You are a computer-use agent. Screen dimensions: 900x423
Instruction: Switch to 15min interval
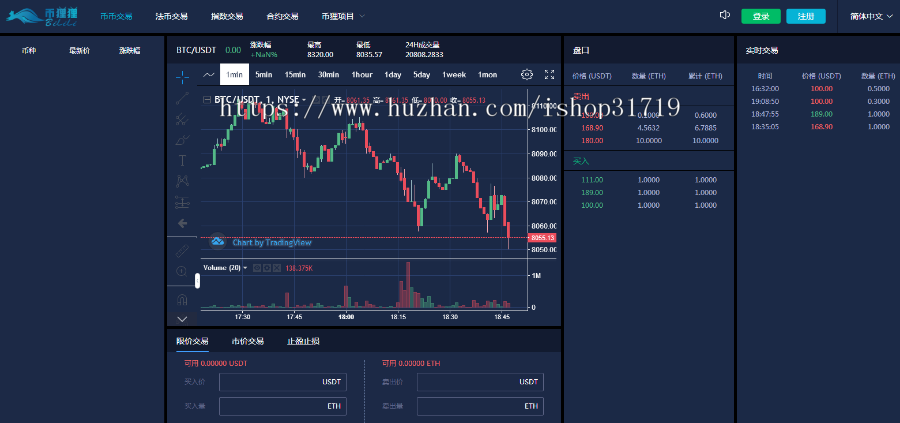295,75
